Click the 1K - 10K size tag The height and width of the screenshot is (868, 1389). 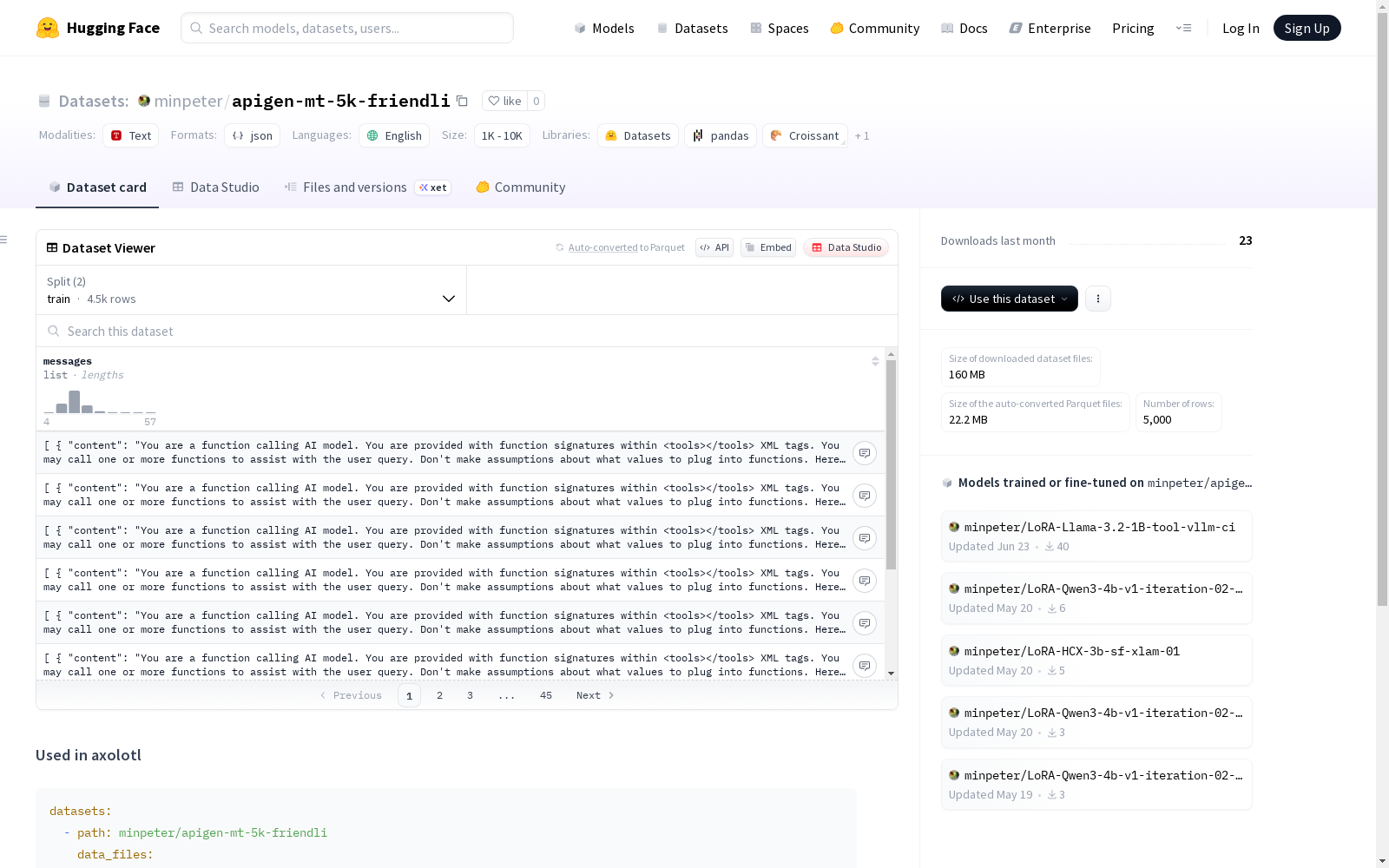click(502, 135)
